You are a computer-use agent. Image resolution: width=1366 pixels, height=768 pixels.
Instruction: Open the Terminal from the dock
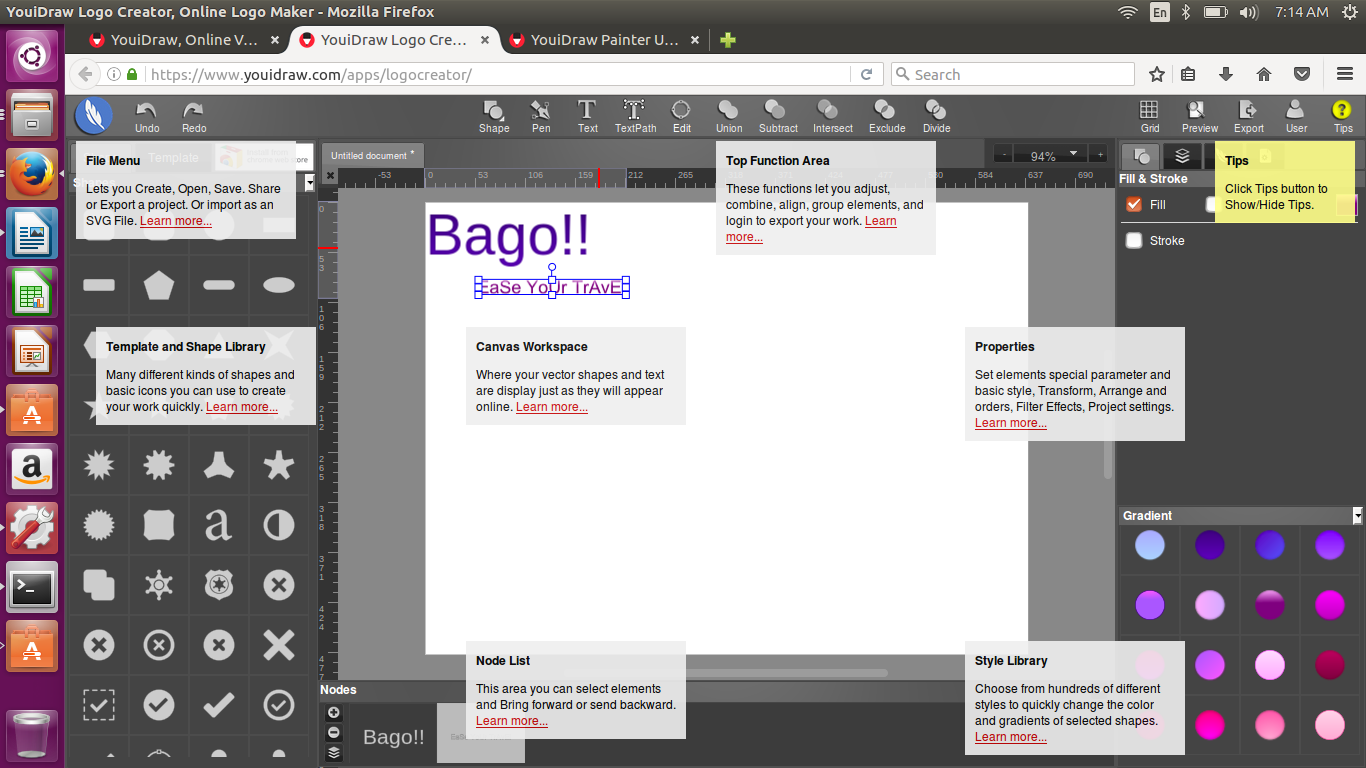pyautogui.click(x=32, y=588)
